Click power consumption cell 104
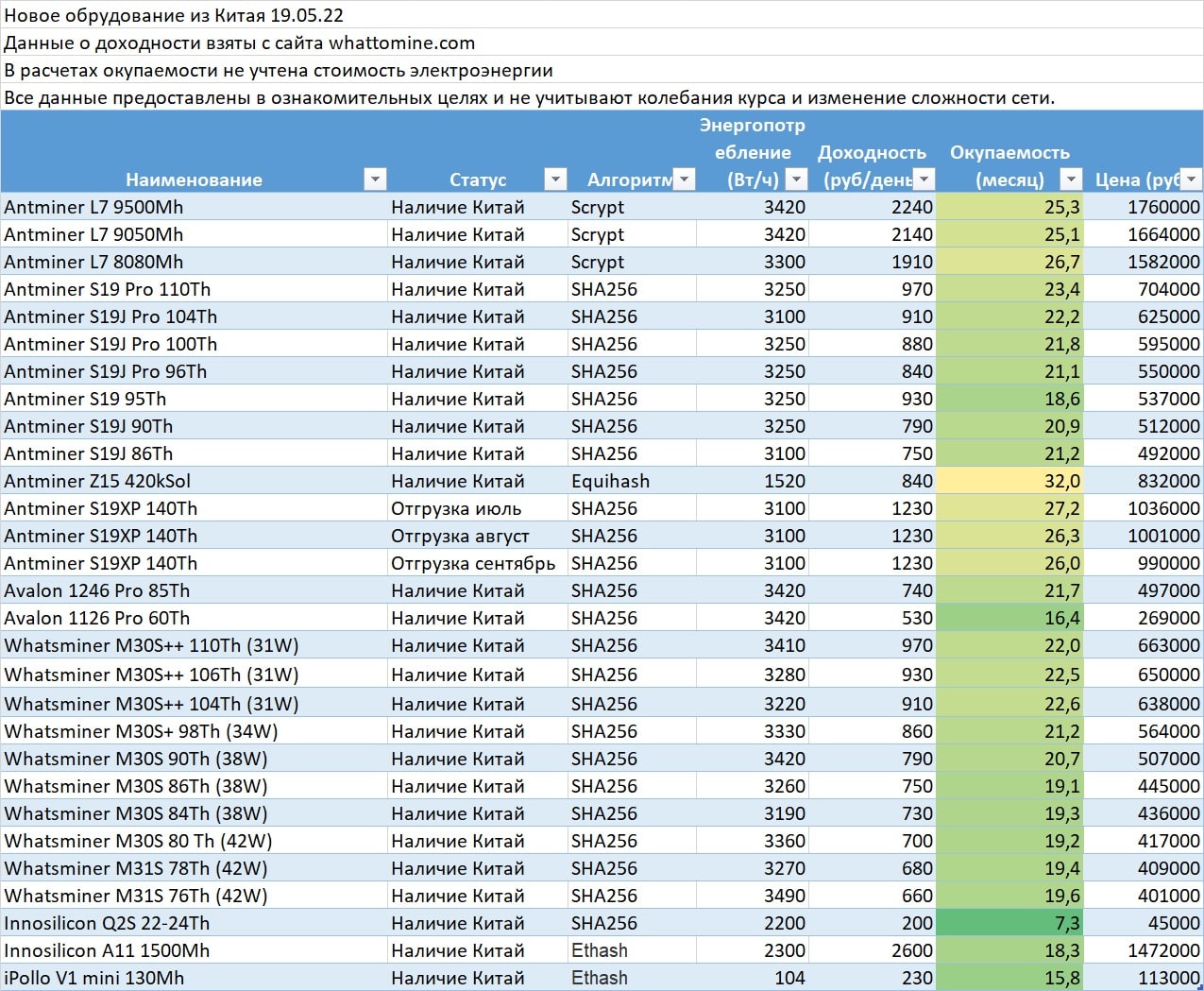Image resolution: width=1204 pixels, height=991 pixels. 753,978
